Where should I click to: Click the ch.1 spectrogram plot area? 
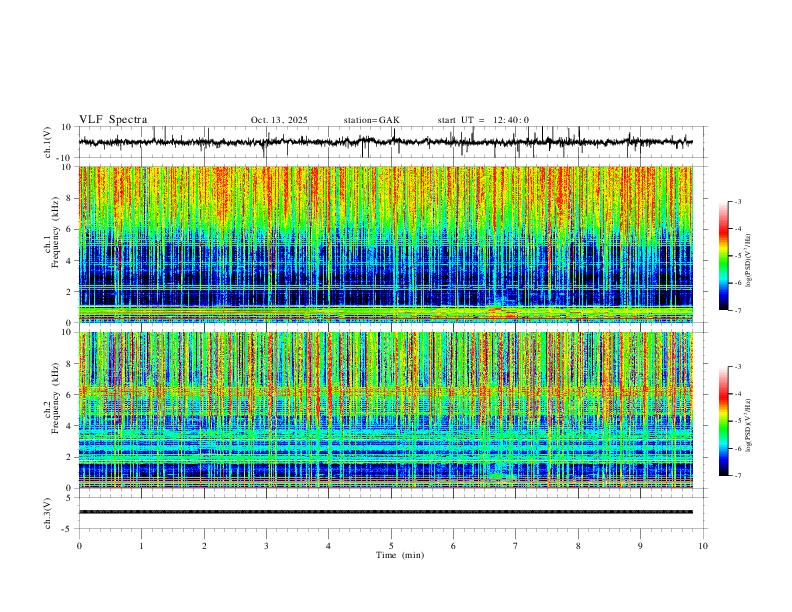[x=386, y=244]
